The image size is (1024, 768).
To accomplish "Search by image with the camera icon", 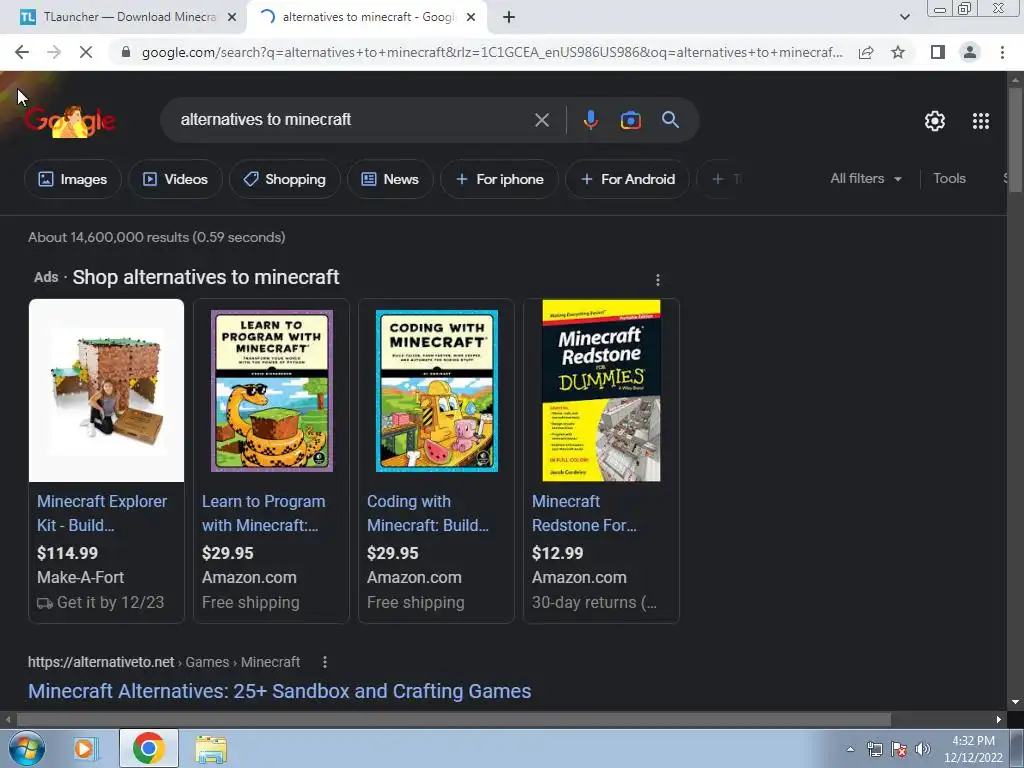I will (x=630, y=120).
